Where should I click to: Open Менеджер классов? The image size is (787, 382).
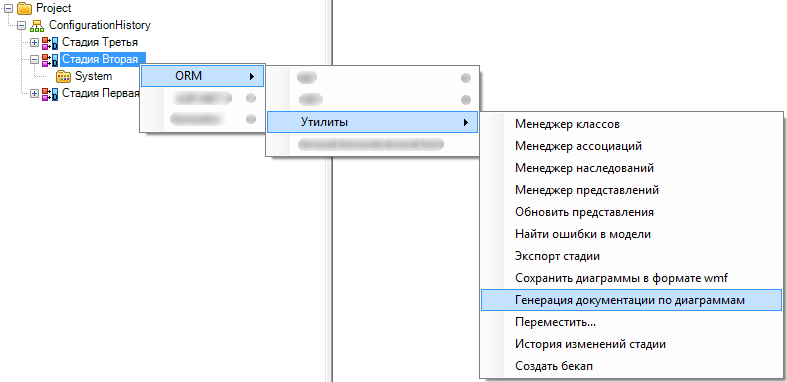click(x=631, y=124)
